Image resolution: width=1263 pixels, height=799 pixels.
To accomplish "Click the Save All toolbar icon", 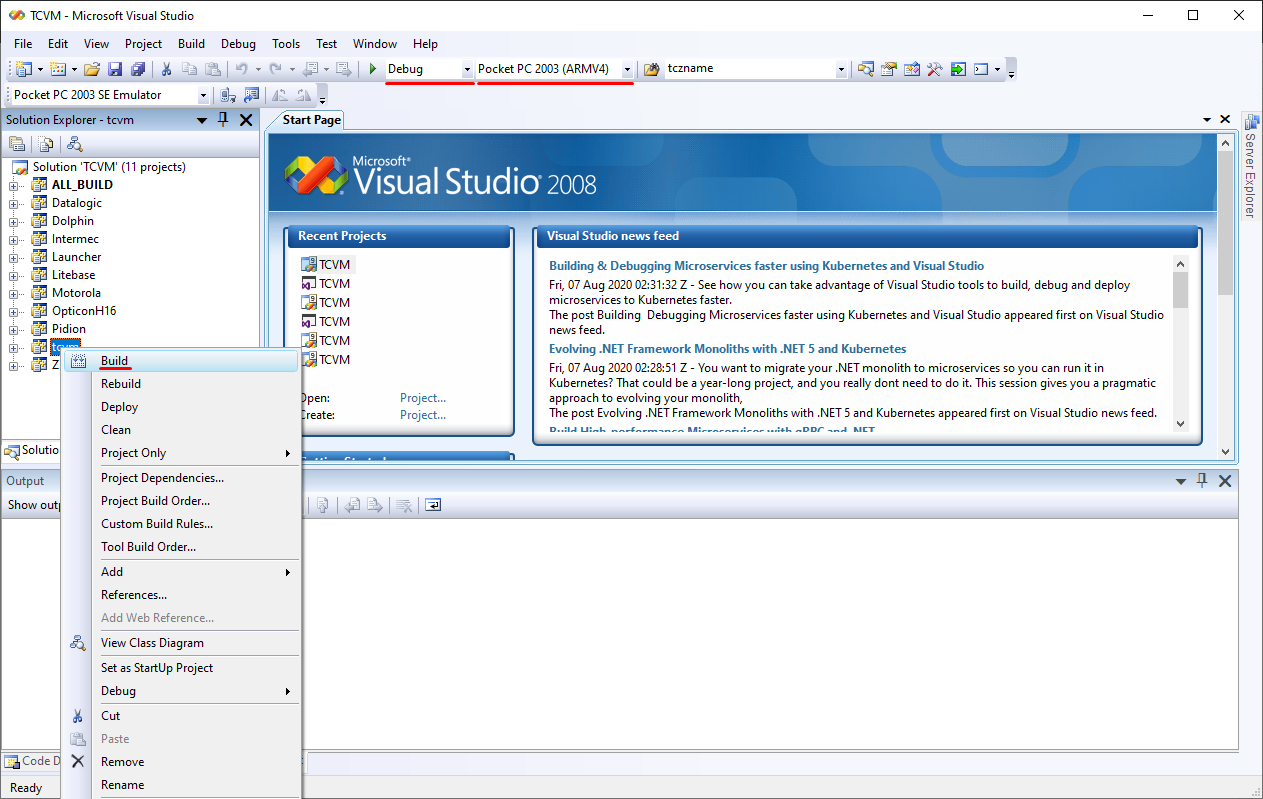I will [138, 69].
